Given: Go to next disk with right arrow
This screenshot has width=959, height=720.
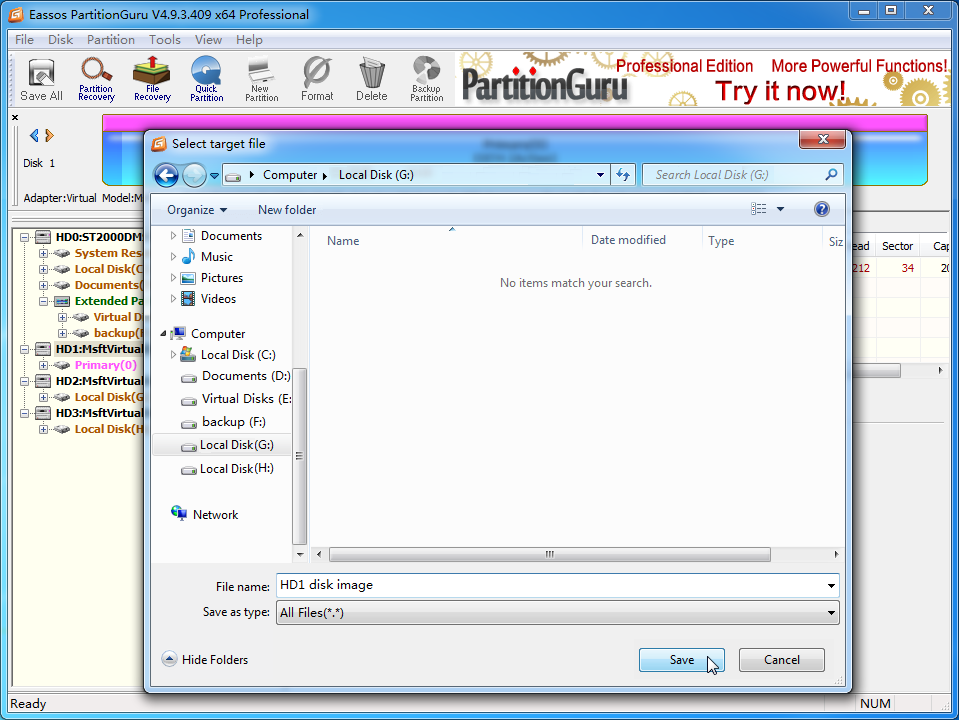Looking at the screenshot, I should pyautogui.click(x=50, y=135).
